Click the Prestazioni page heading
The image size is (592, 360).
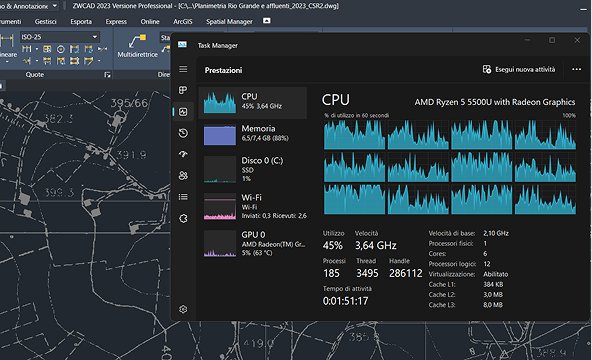point(223,70)
